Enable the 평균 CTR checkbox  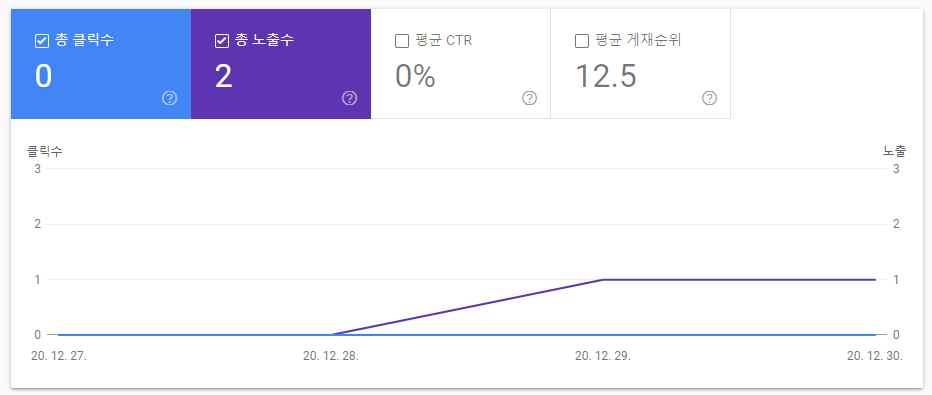pos(402,41)
